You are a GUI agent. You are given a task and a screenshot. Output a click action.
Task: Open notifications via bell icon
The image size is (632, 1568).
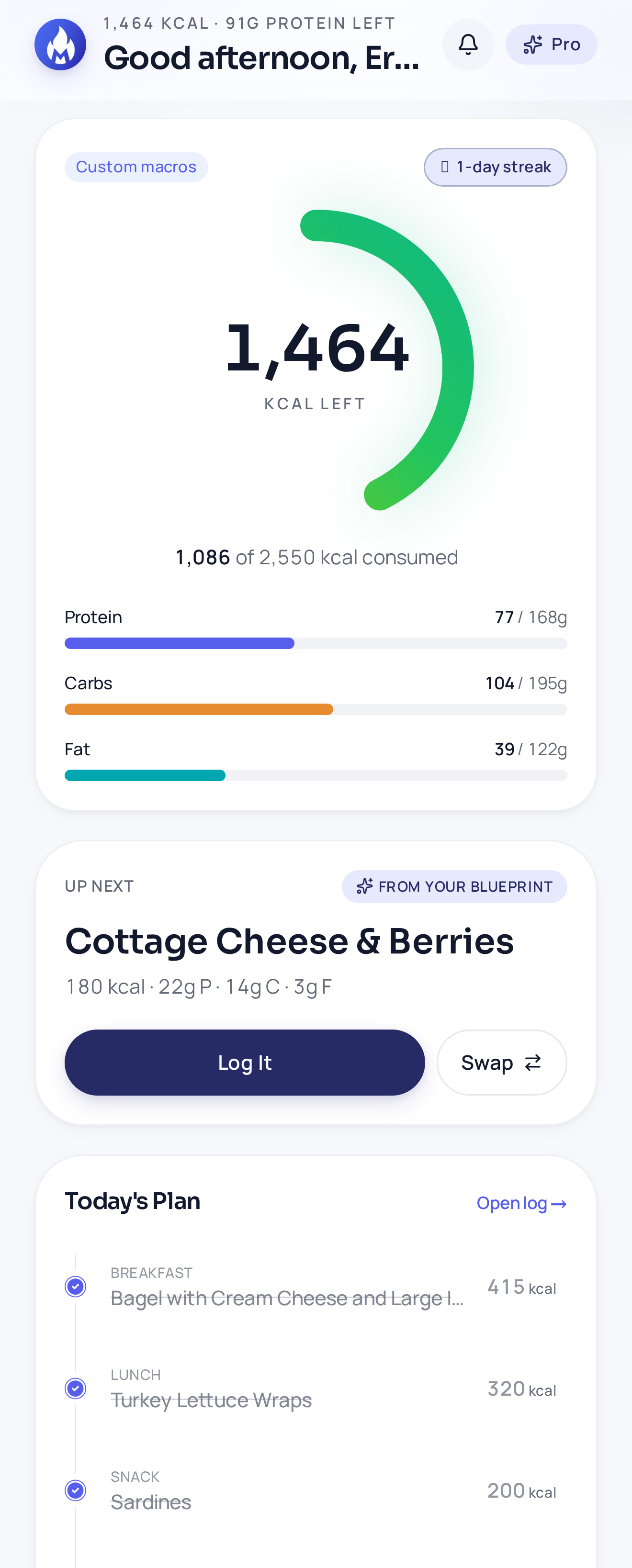click(x=468, y=45)
